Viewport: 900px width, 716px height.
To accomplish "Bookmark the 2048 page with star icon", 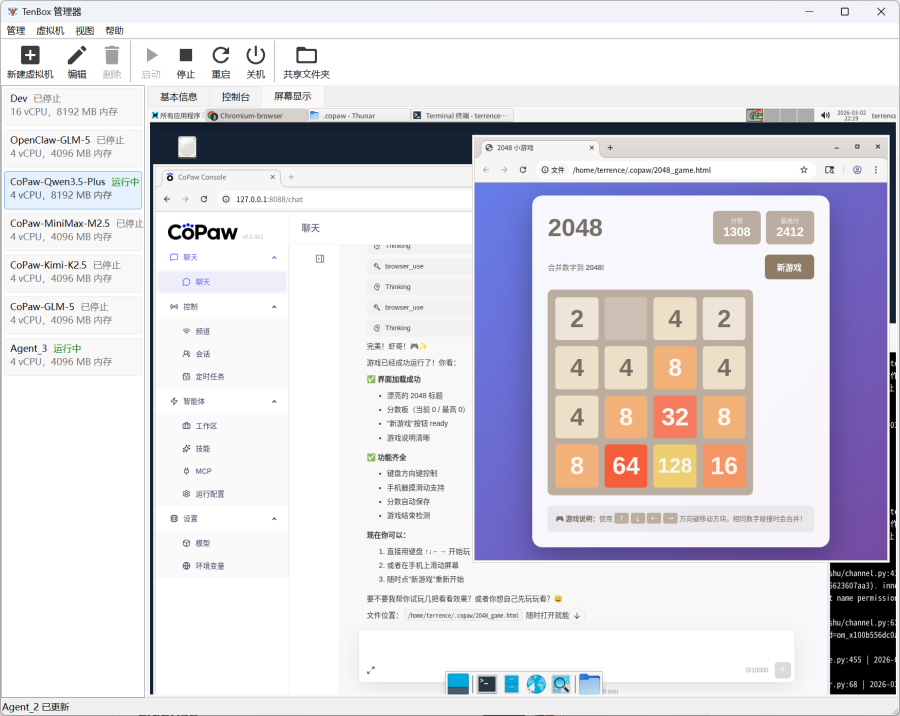I will tap(804, 170).
